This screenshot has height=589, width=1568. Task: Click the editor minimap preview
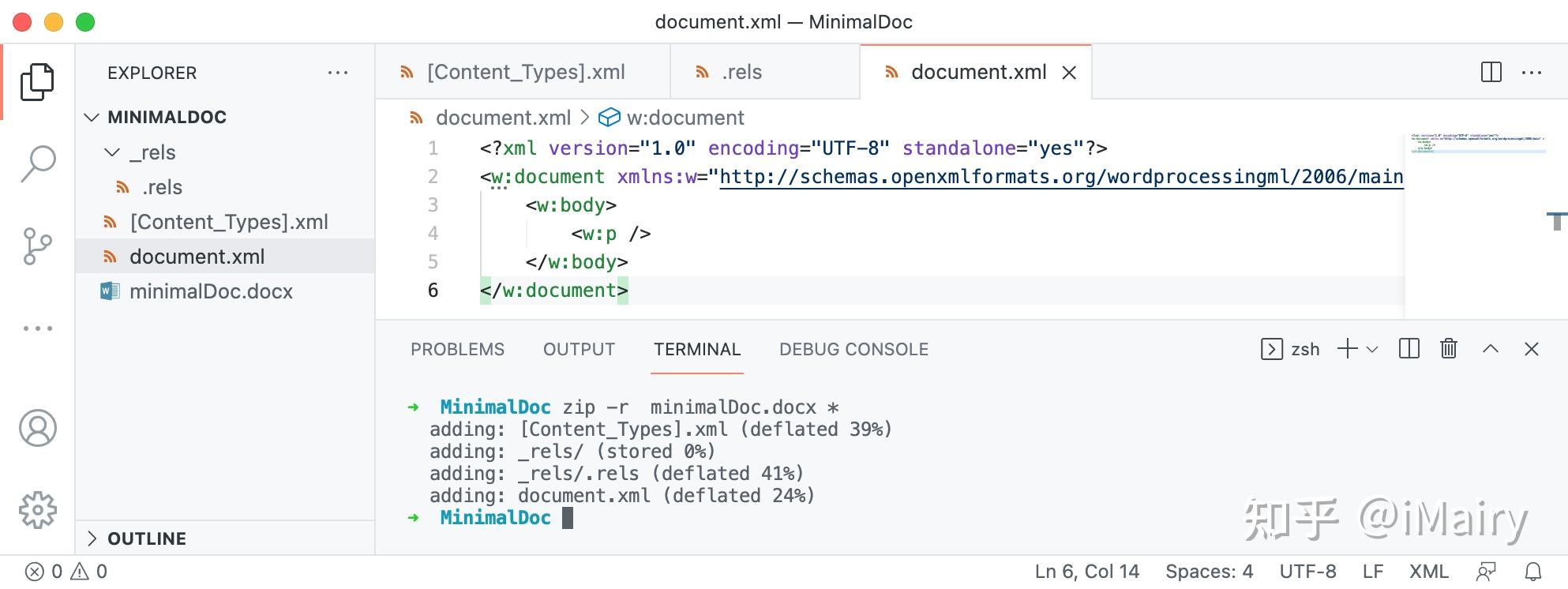coord(1477,144)
